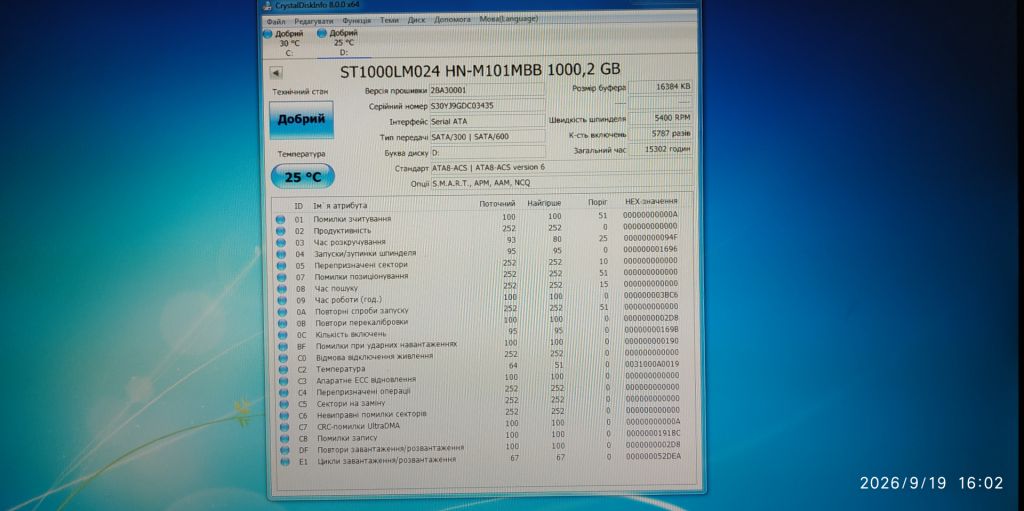
Task: Open the Редагувати menu
Action: click(x=314, y=20)
